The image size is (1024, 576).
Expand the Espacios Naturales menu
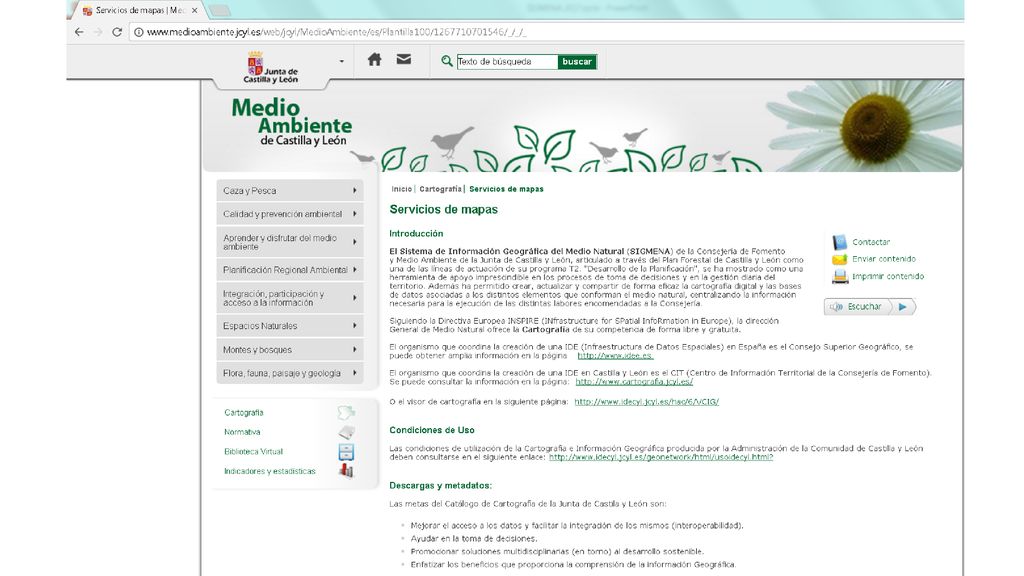tap(290, 326)
